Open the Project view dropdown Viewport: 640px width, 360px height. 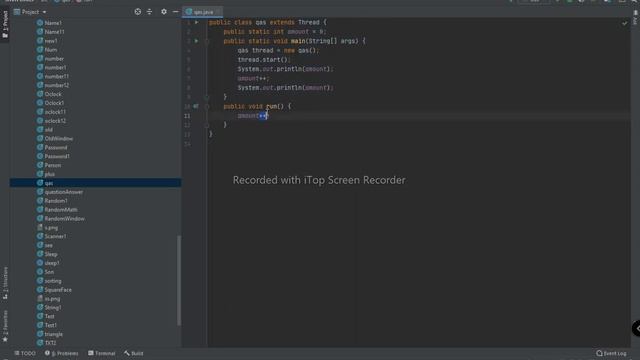pyautogui.click(x=30, y=12)
